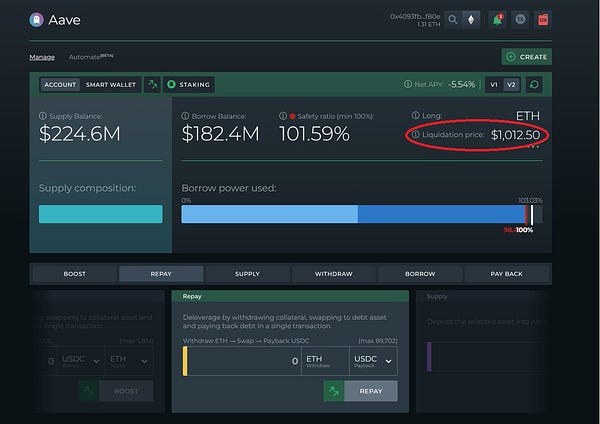
Task: Select the BORROW action tab
Action: point(420,274)
